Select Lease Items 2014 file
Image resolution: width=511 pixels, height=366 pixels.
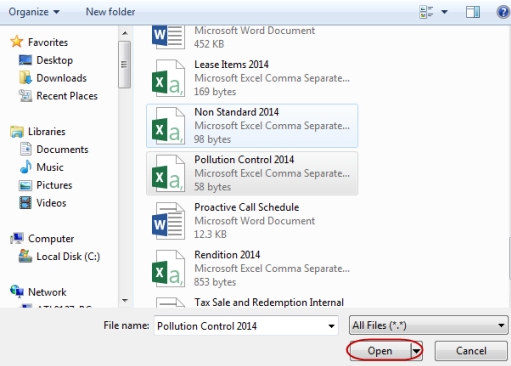(x=252, y=78)
